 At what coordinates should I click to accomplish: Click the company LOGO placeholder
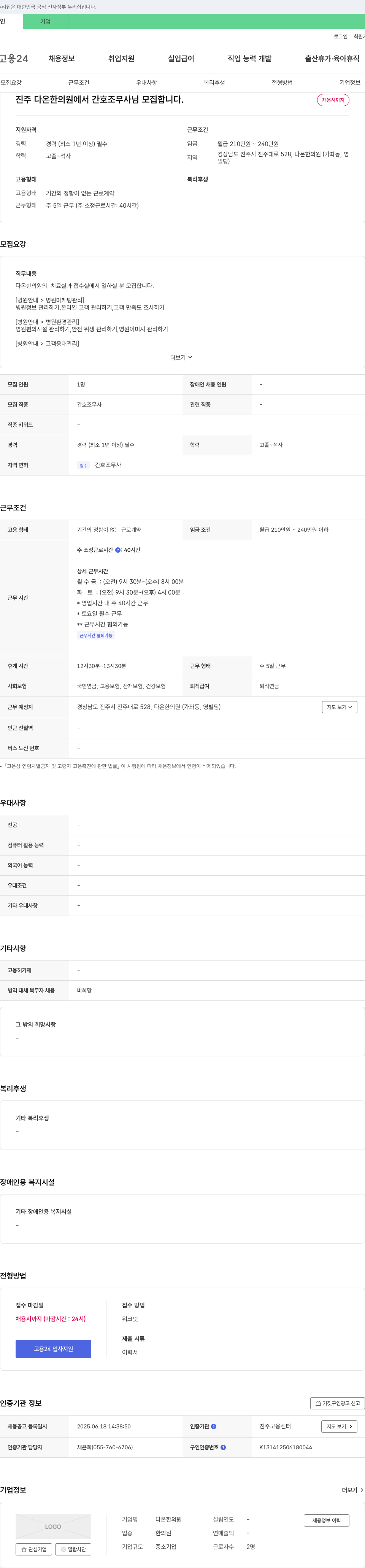point(54,1527)
